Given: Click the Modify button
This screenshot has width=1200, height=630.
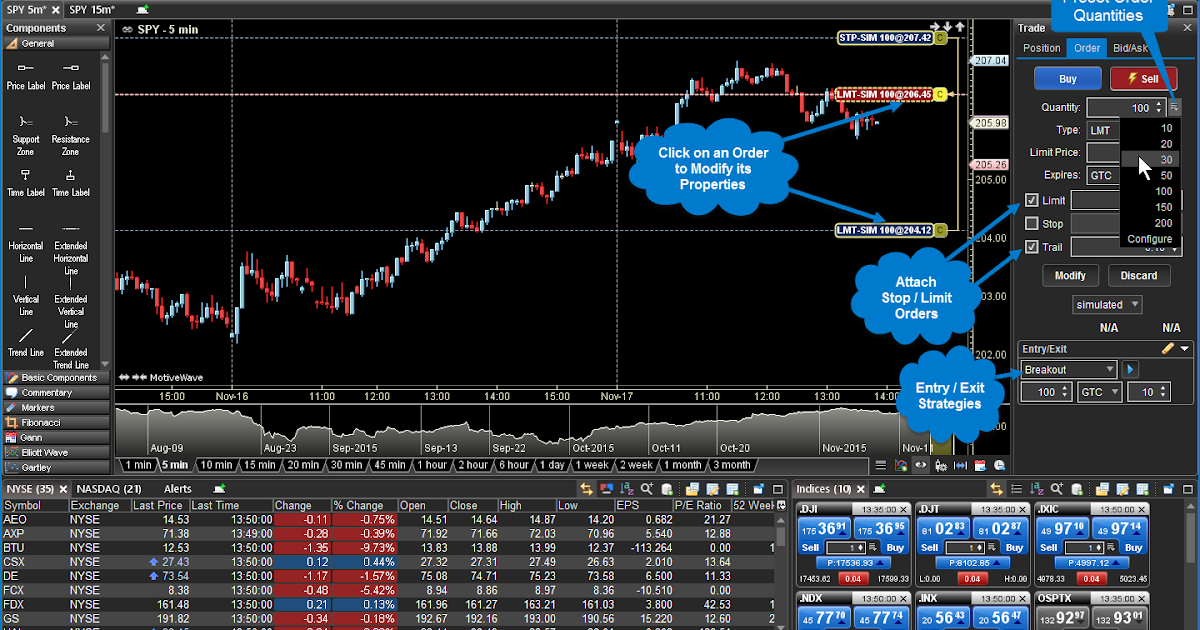Looking at the screenshot, I should pyautogui.click(x=1070, y=275).
